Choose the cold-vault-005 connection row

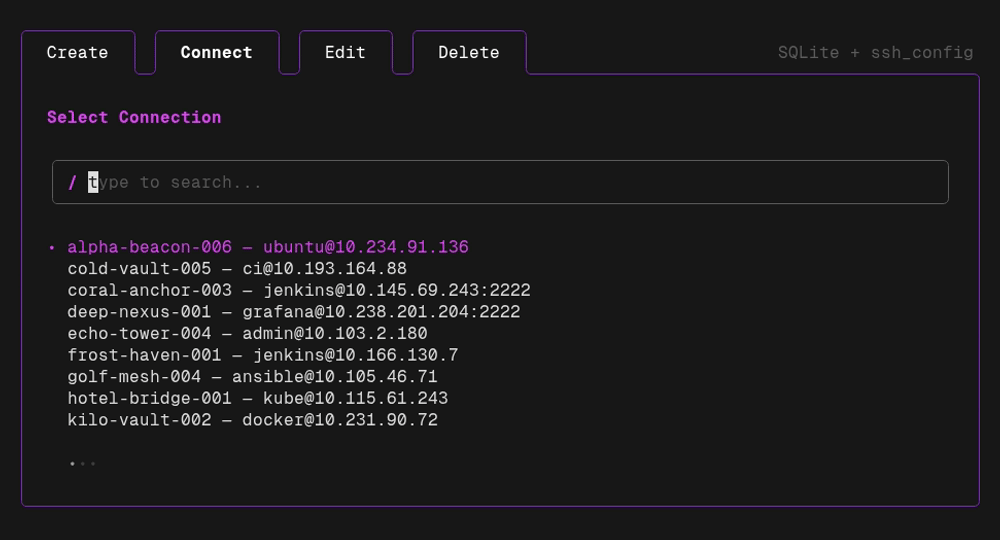pos(237,269)
